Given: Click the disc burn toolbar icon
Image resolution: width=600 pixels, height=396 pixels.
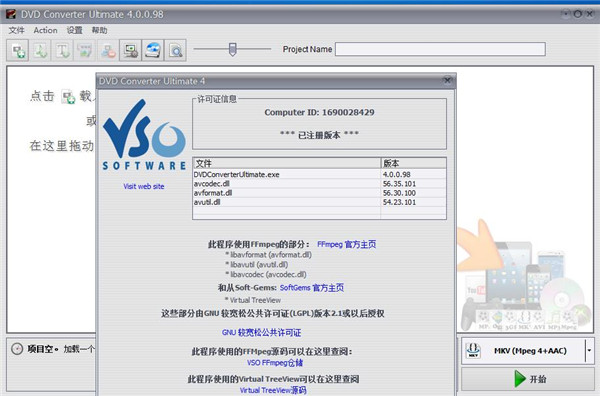Looking at the screenshot, I should click(153, 51).
